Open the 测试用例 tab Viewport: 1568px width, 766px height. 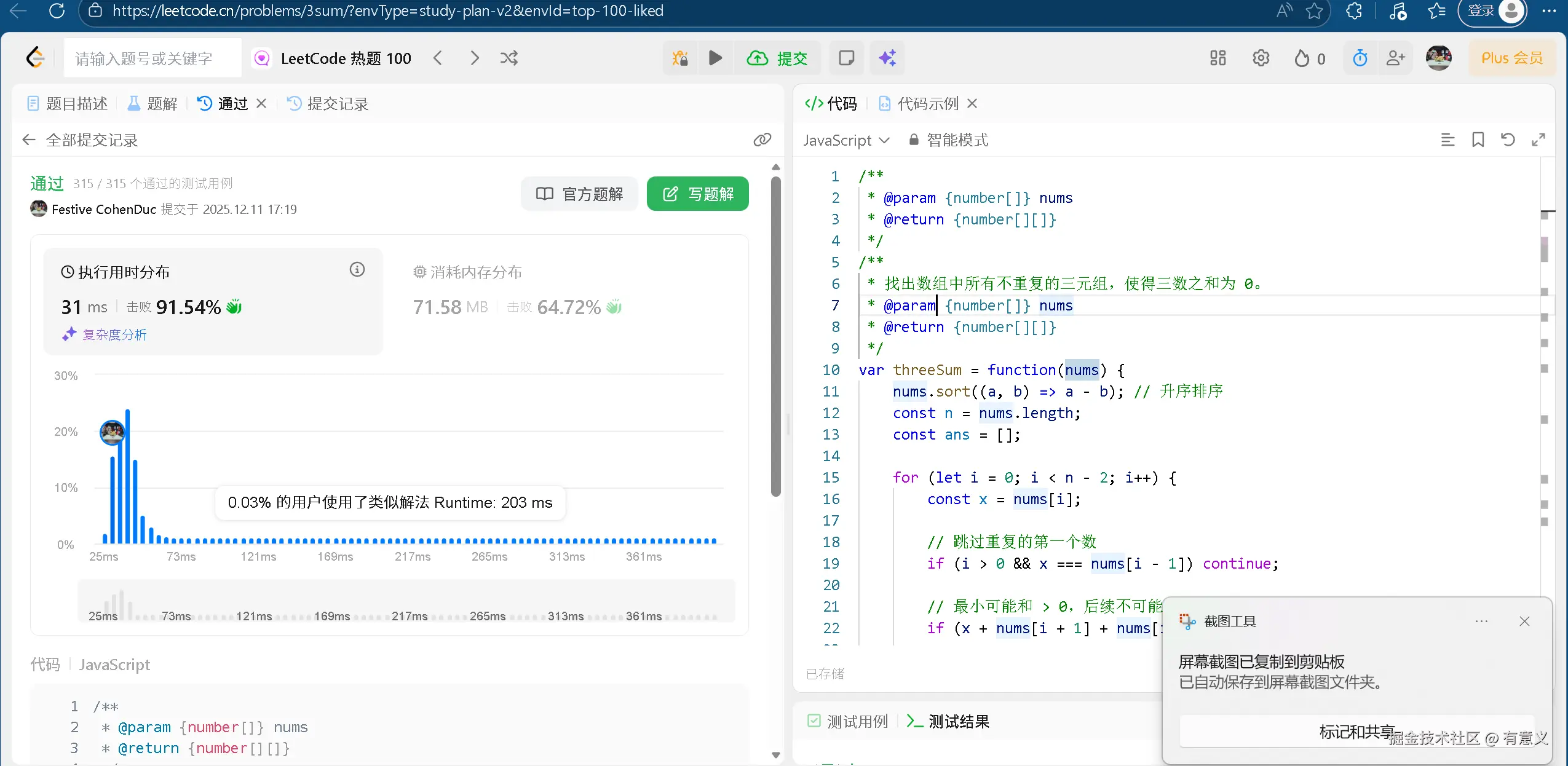pyautogui.click(x=848, y=721)
